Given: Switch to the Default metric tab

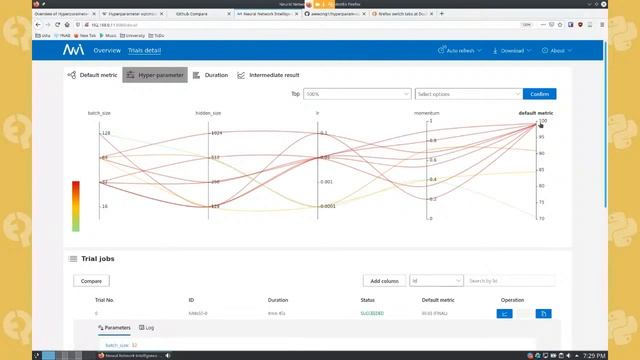Looking at the screenshot, I should [x=92, y=75].
